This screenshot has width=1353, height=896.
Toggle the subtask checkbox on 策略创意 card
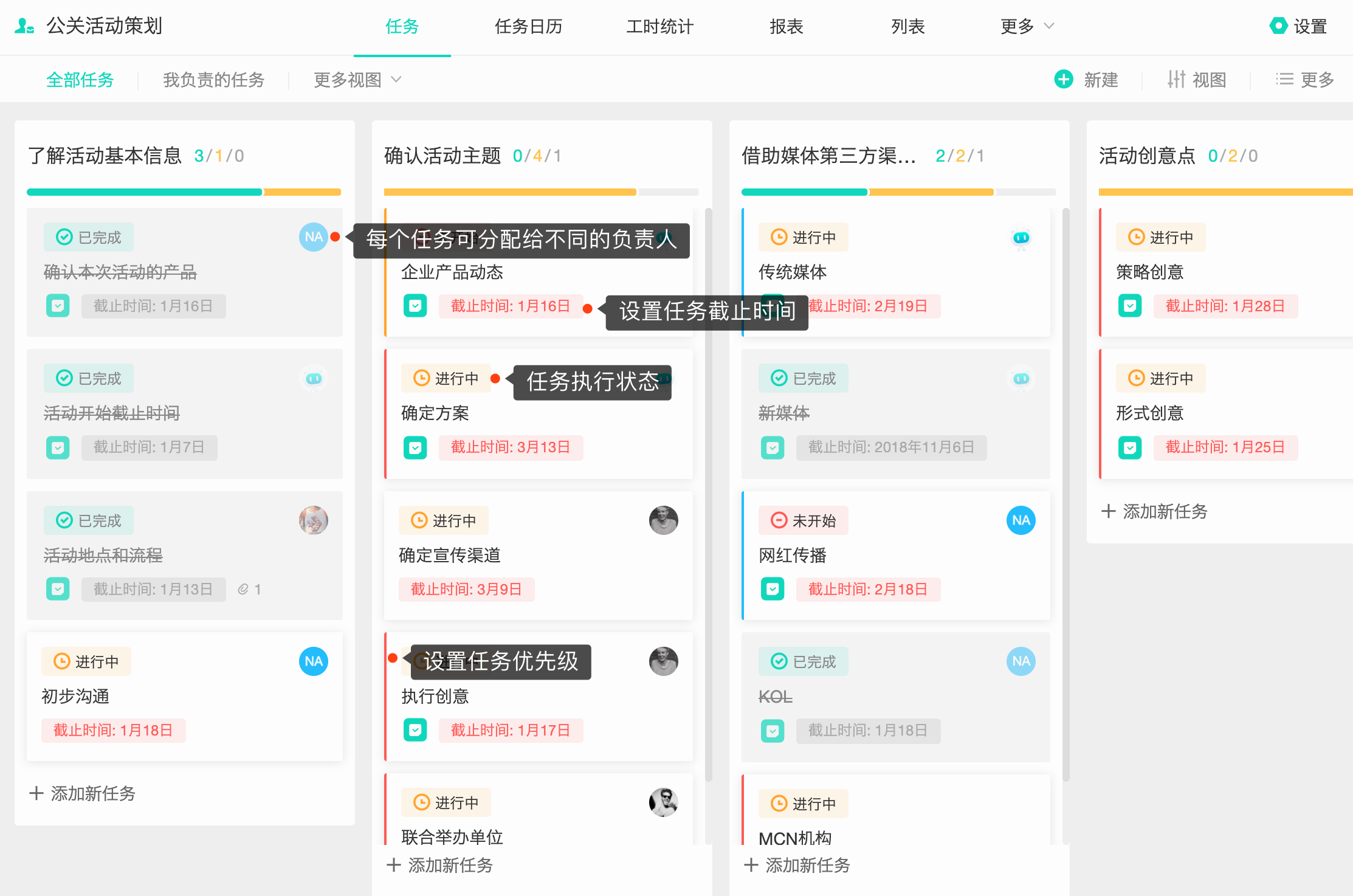[1130, 306]
